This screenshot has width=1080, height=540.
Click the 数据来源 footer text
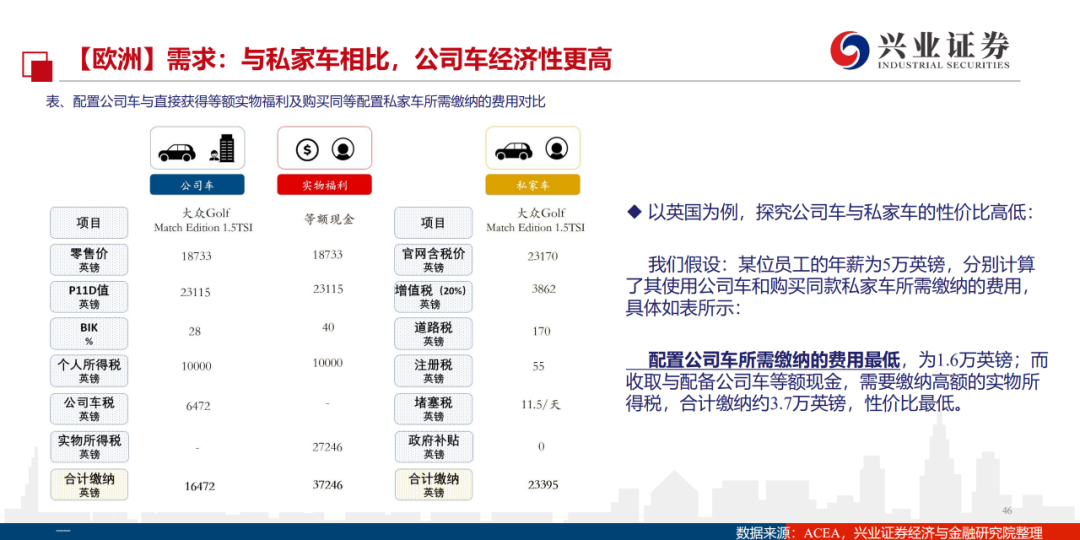[889, 532]
